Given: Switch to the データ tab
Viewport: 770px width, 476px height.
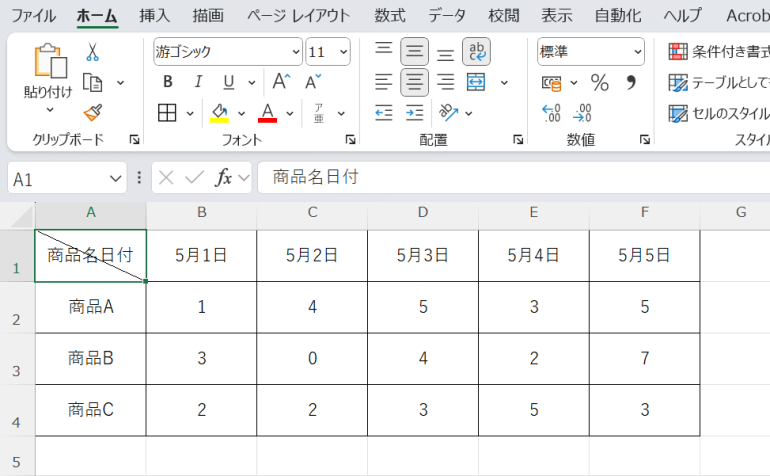Looking at the screenshot, I should (x=446, y=16).
